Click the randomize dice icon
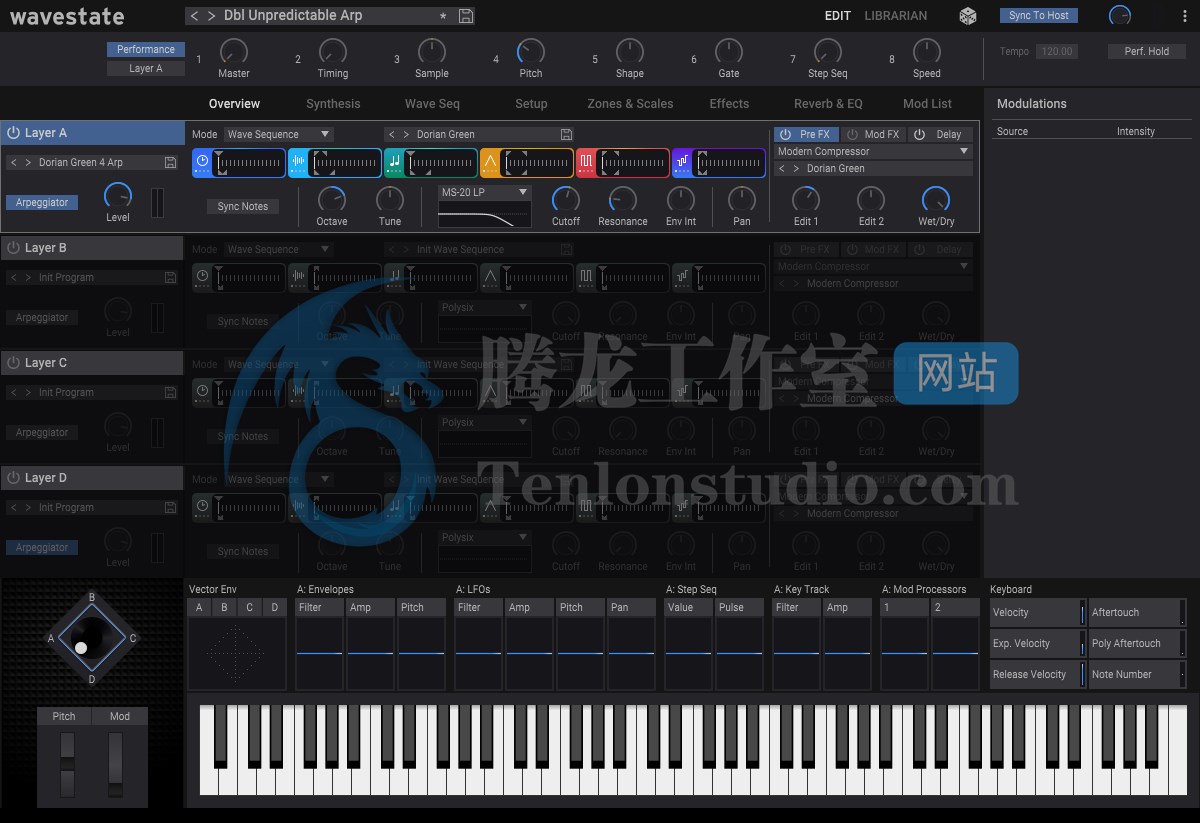The width and height of the screenshot is (1200, 823). (968, 16)
